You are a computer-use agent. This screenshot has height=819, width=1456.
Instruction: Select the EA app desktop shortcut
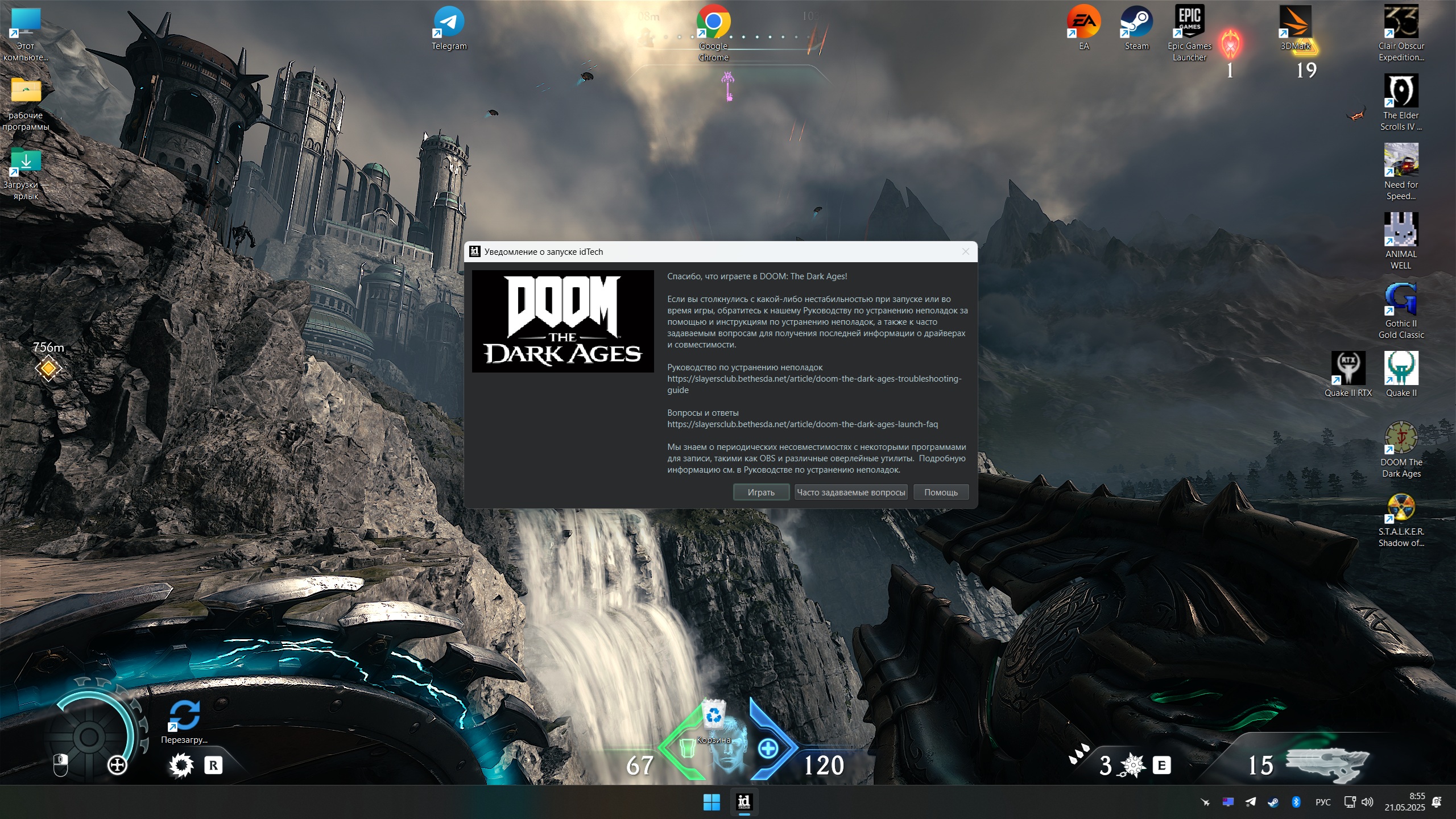pyautogui.click(x=1083, y=28)
